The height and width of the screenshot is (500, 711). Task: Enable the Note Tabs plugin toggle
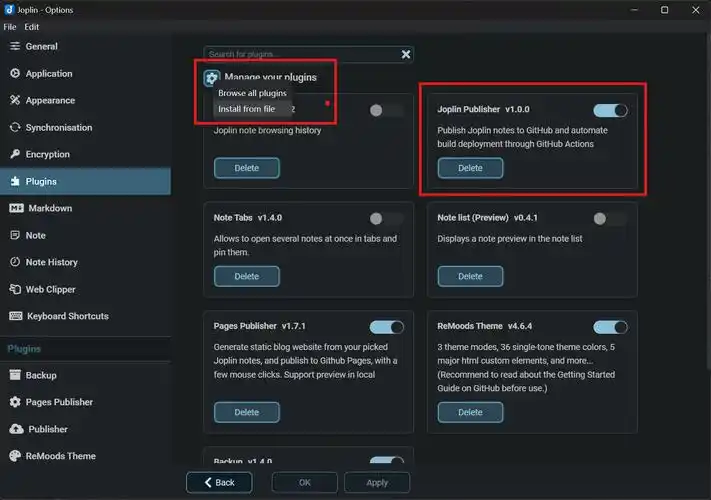[x=386, y=218]
